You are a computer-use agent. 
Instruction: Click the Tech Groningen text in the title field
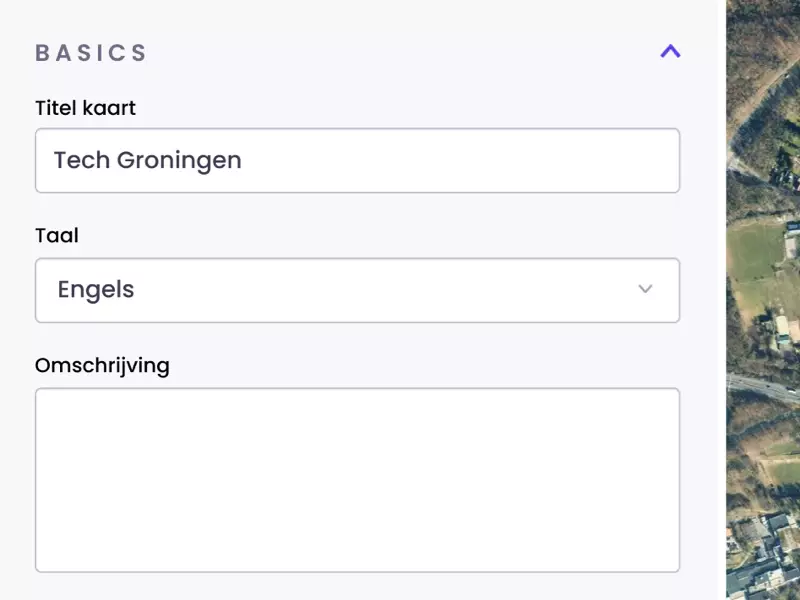147,160
